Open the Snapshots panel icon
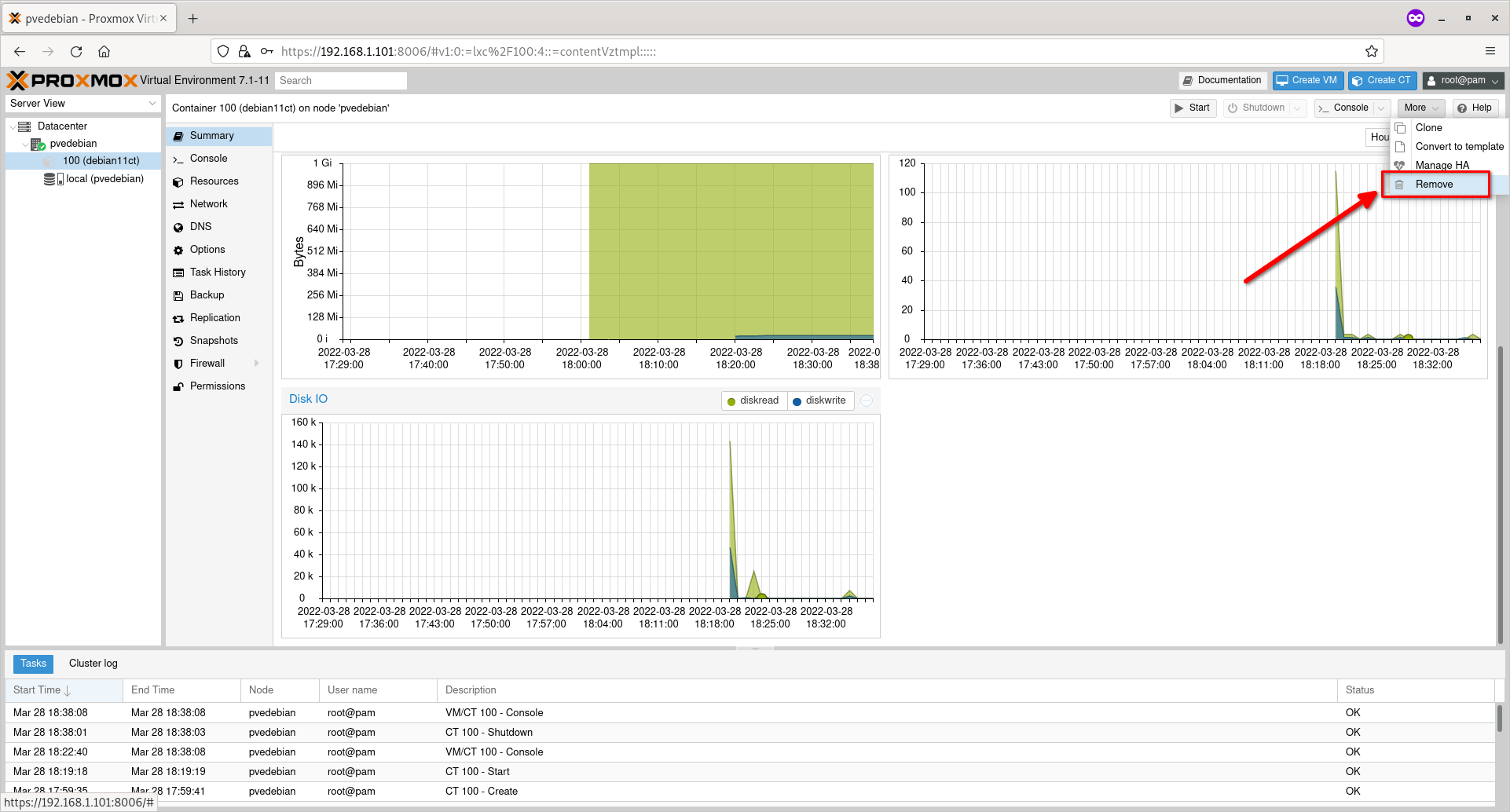The height and width of the screenshot is (812, 1510). point(179,340)
